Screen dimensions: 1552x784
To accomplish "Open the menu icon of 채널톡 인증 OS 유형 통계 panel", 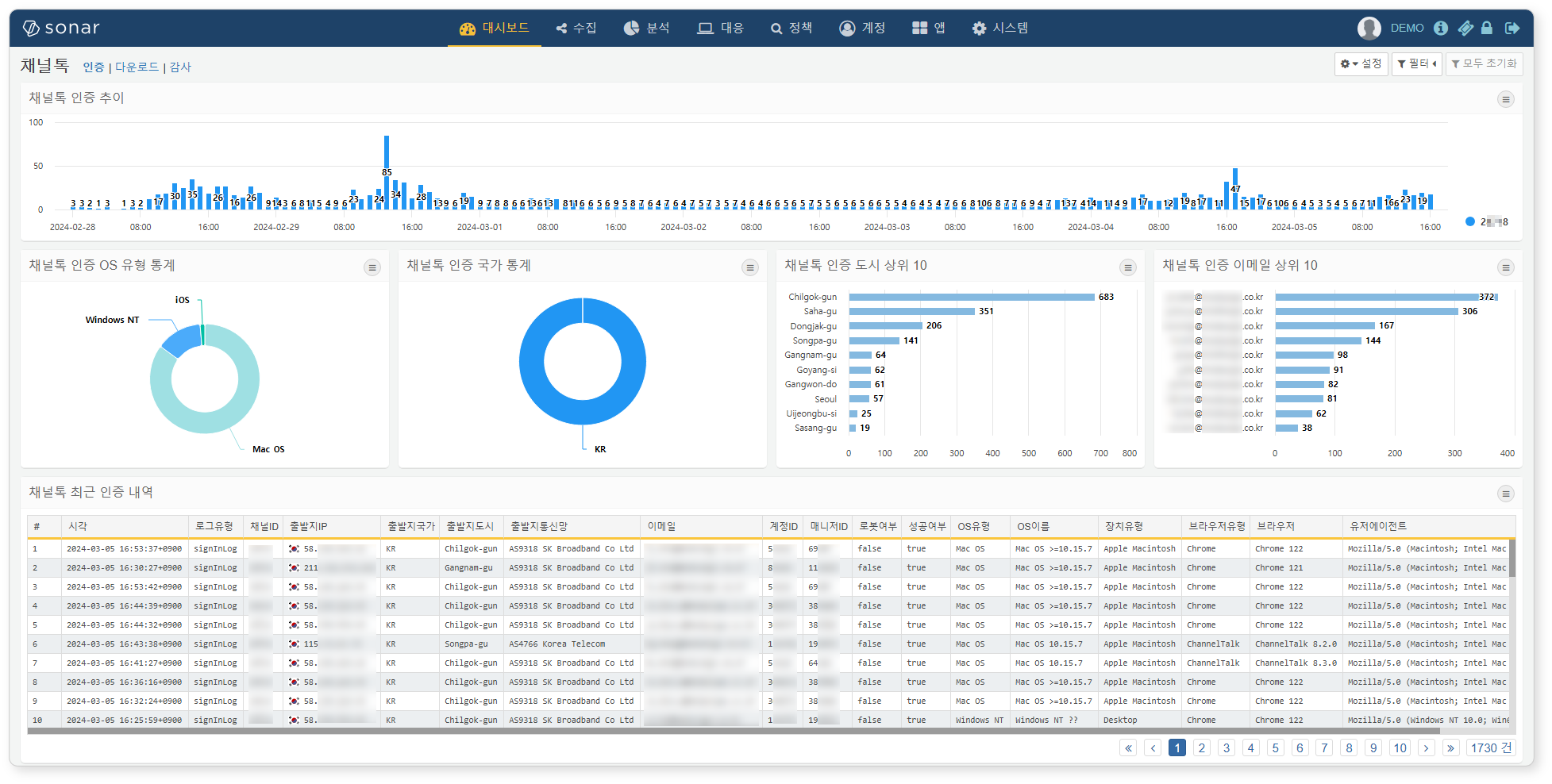I will click(x=372, y=267).
